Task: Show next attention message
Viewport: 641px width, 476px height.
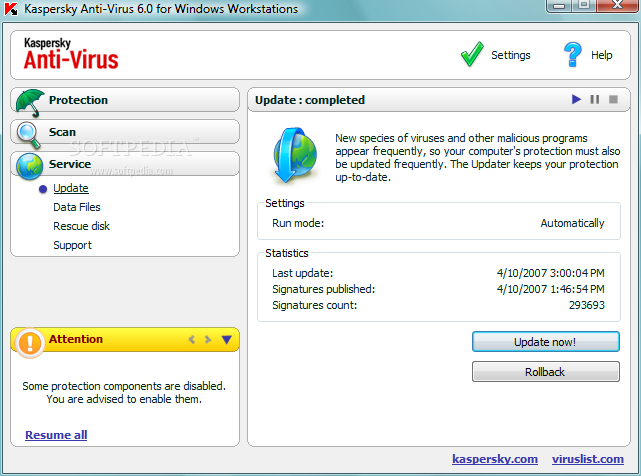Action: pyautogui.click(x=208, y=339)
